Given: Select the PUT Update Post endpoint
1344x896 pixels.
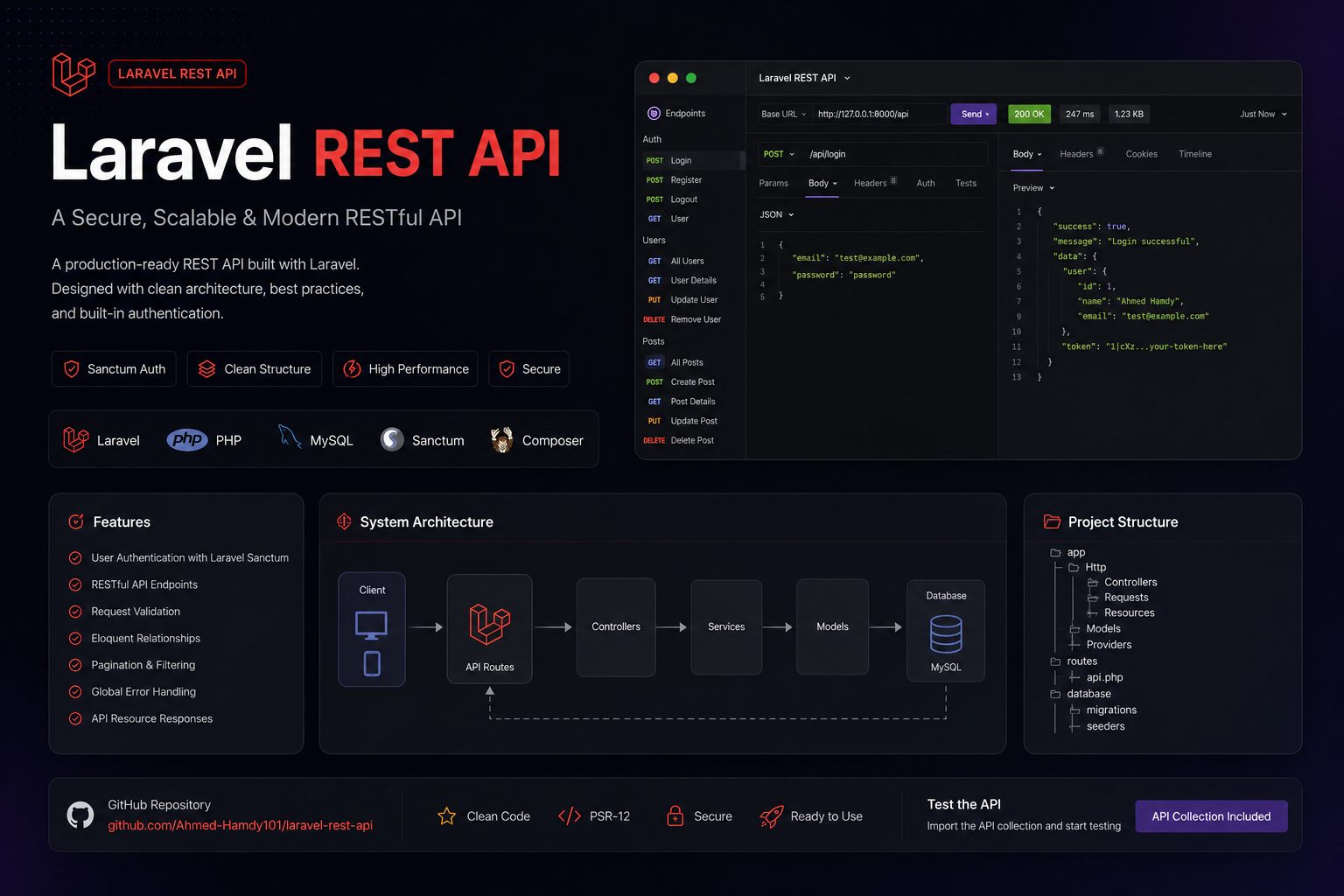Looking at the screenshot, I should 691,421.
